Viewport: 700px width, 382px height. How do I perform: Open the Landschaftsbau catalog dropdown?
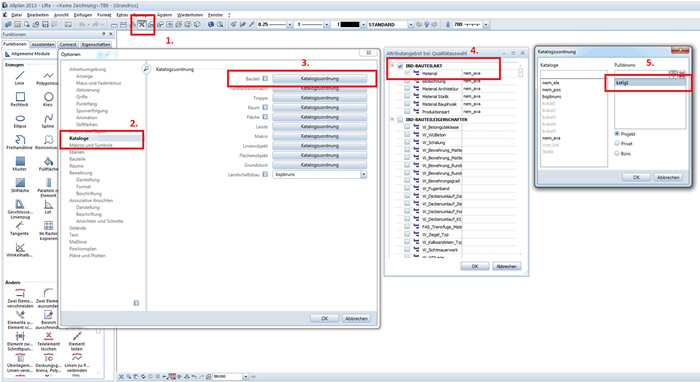pyautogui.click(x=364, y=174)
